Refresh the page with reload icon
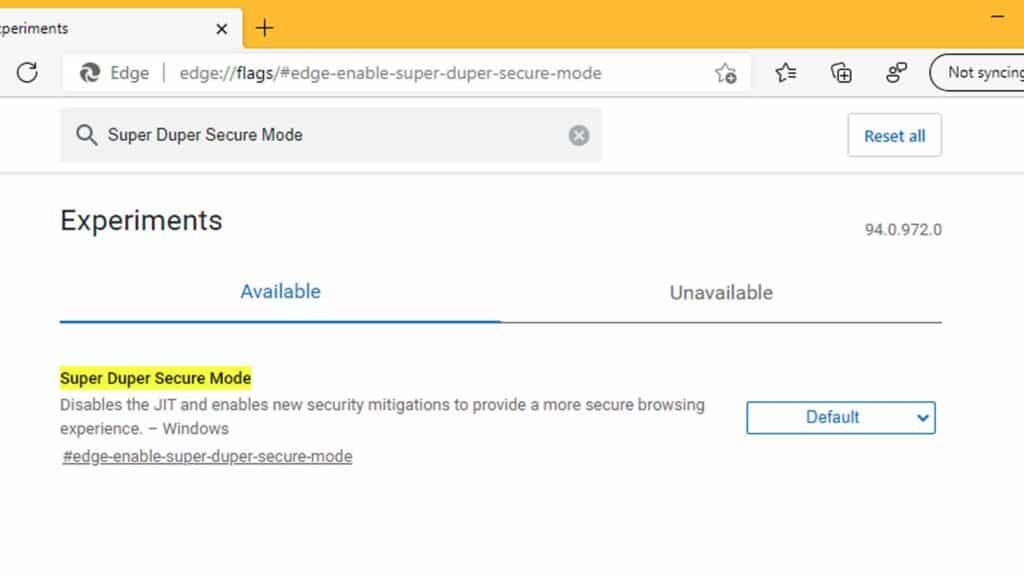The height and width of the screenshot is (576, 1024). coord(27,72)
